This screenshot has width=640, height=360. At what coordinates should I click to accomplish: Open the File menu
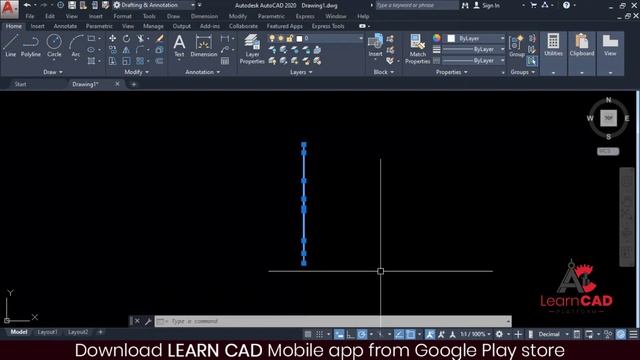click(x=30, y=16)
